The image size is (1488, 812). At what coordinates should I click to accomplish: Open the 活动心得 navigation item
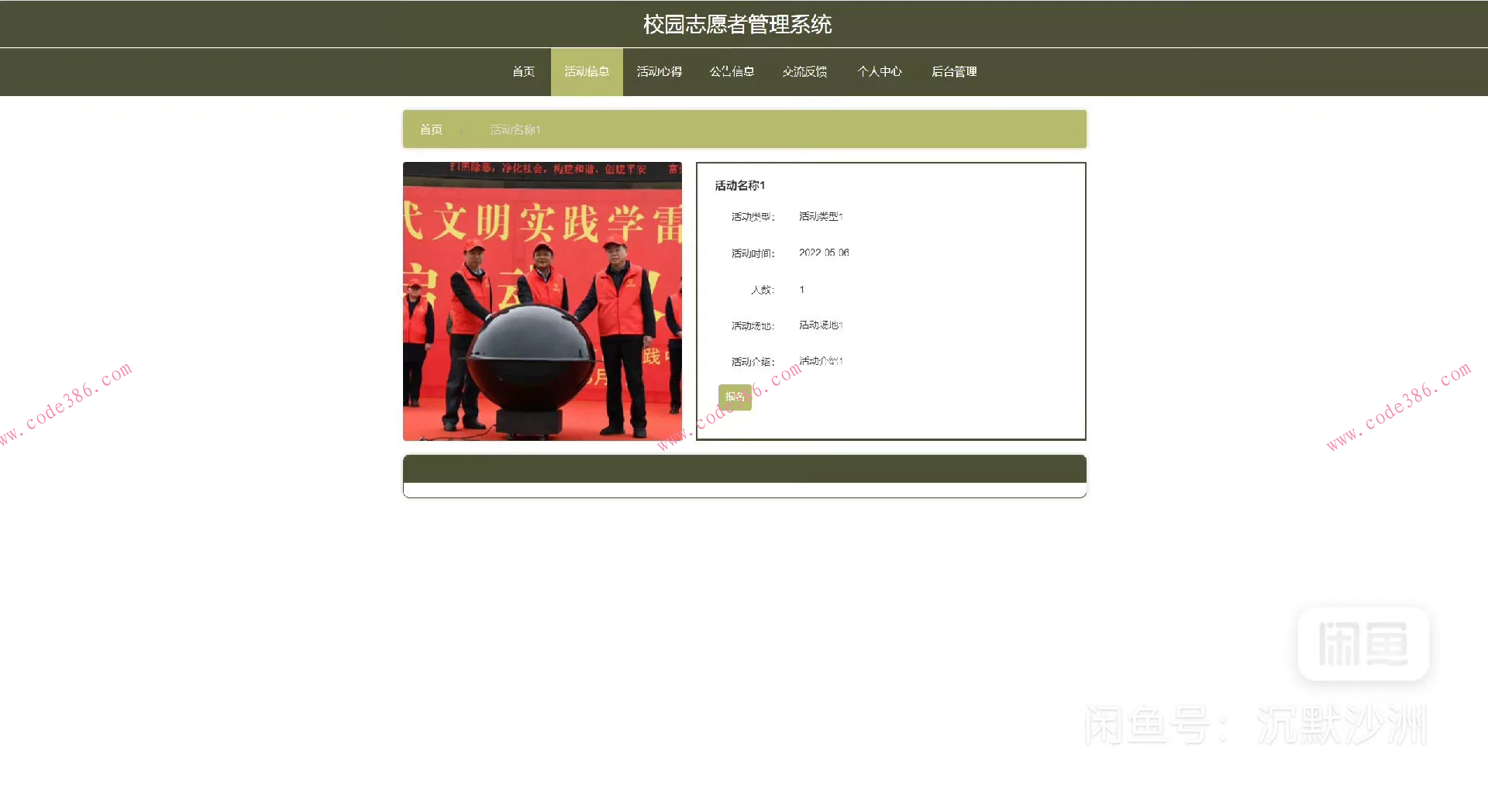click(x=660, y=71)
